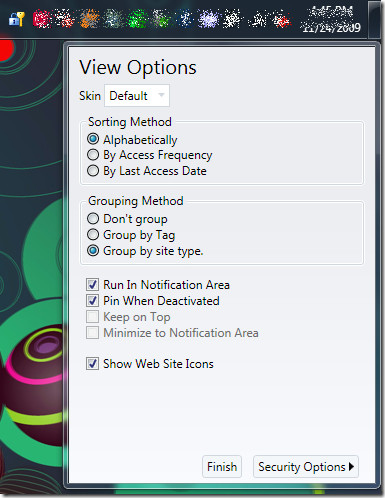
Task: Click the lavender purple scrambled tray icon
Action: [x=208, y=19]
